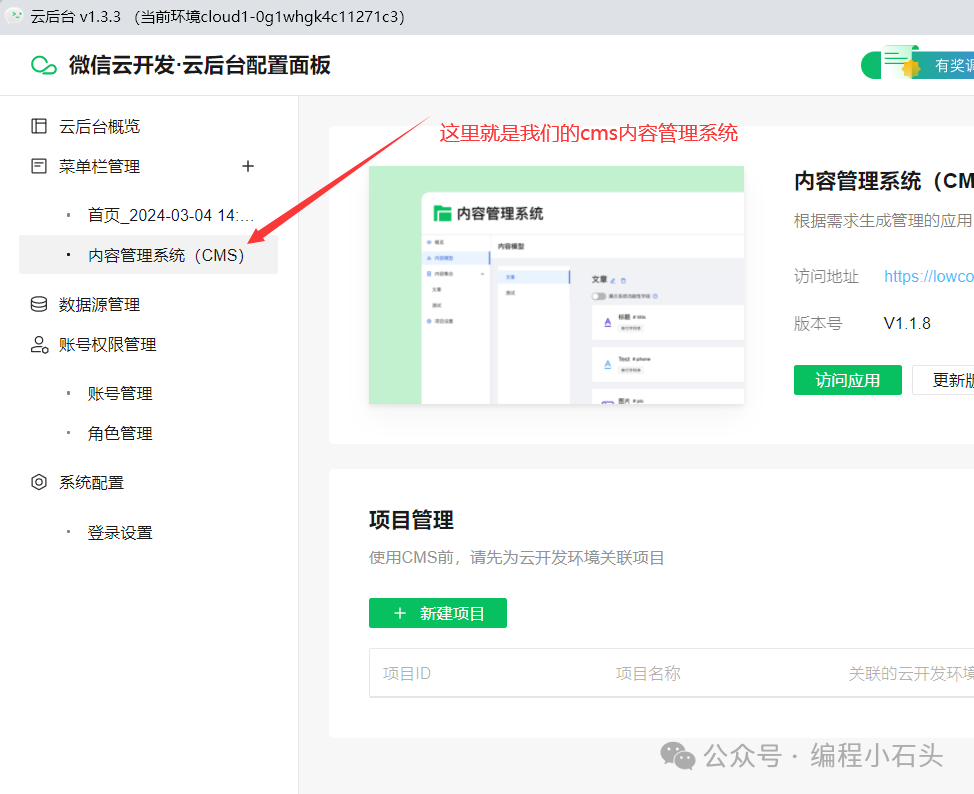The width and height of the screenshot is (974, 794).
Task: Select 首页_2024-03-04 menu entry
Action: click(171, 216)
